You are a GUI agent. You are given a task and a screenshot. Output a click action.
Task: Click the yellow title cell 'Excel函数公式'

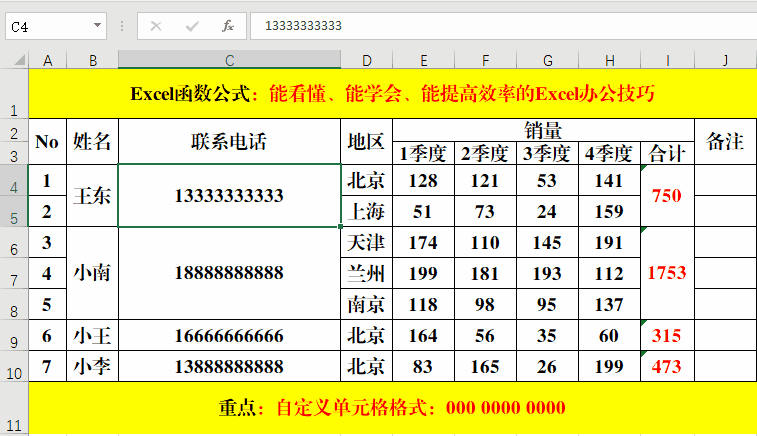coord(393,94)
